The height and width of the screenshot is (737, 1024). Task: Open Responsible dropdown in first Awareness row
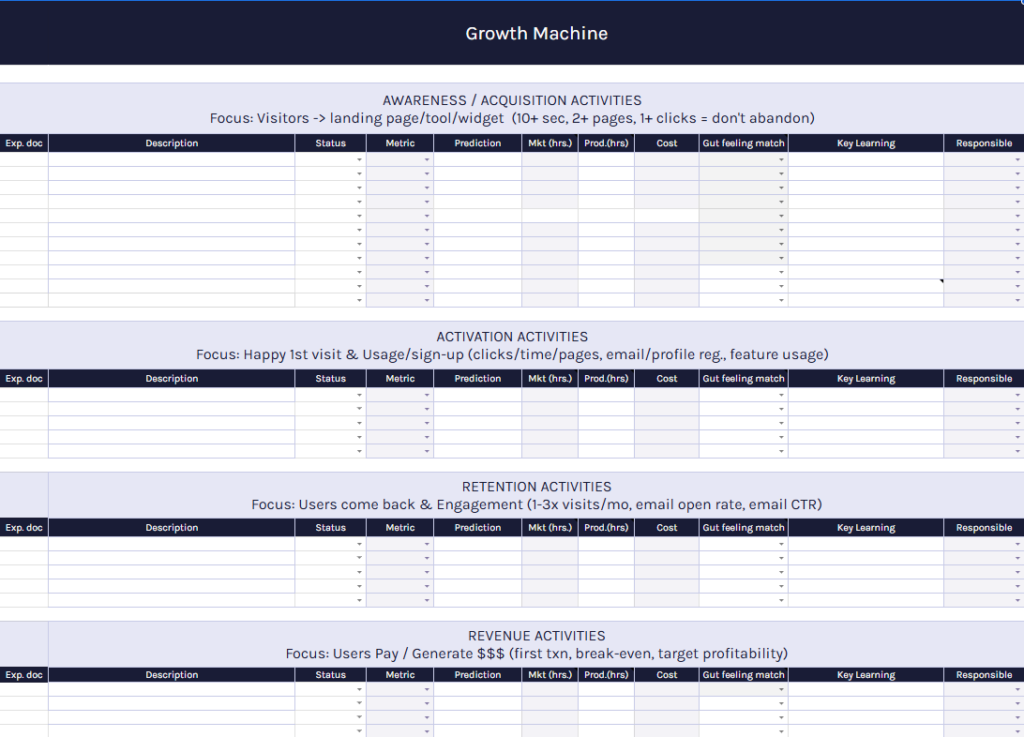pyautogui.click(x=1017, y=160)
